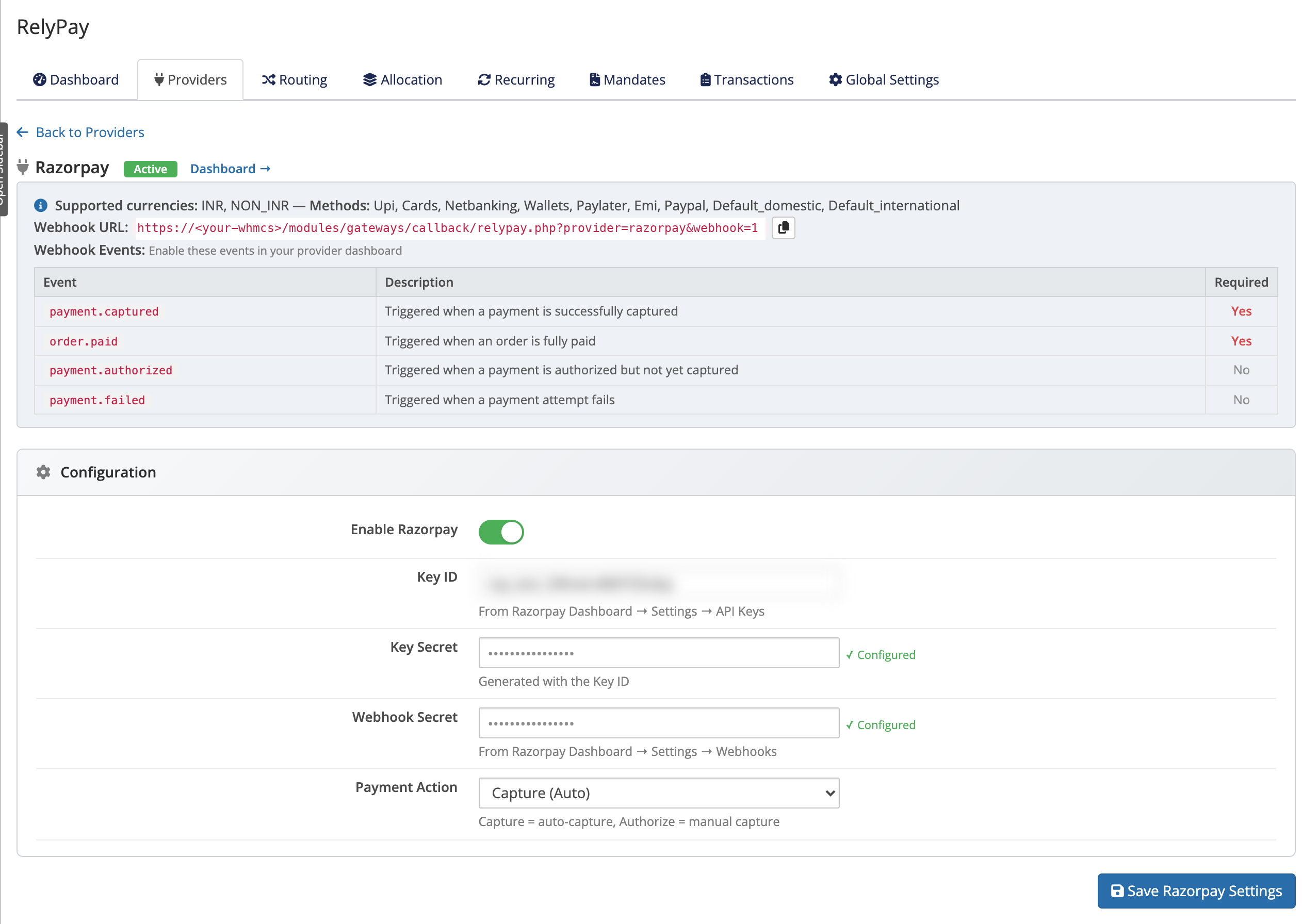Screen dimensions: 1302x924
Task: Switch to the Providers tab
Action: tap(190, 79)
